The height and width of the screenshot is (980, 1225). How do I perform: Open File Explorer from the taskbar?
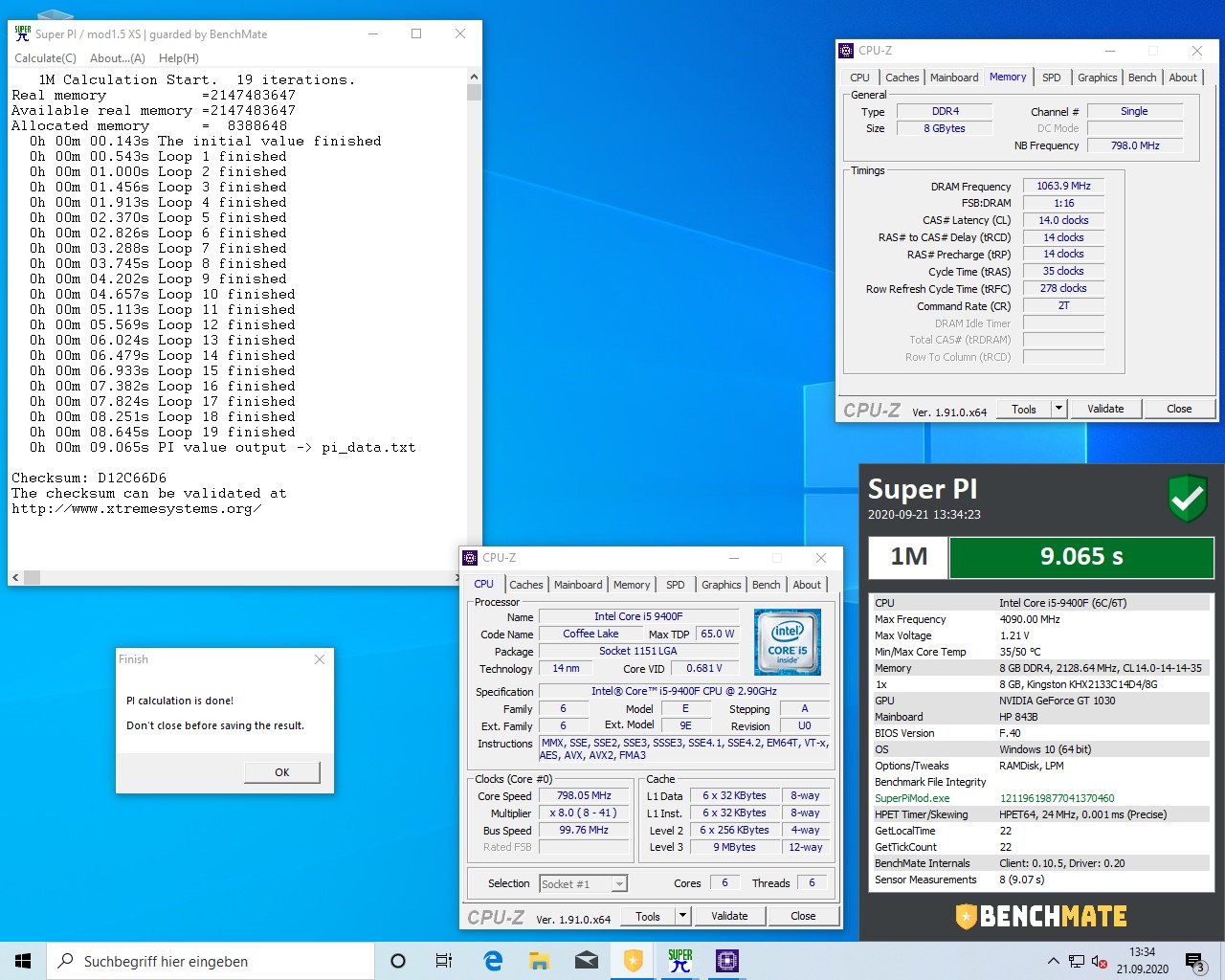click(539, 961)
